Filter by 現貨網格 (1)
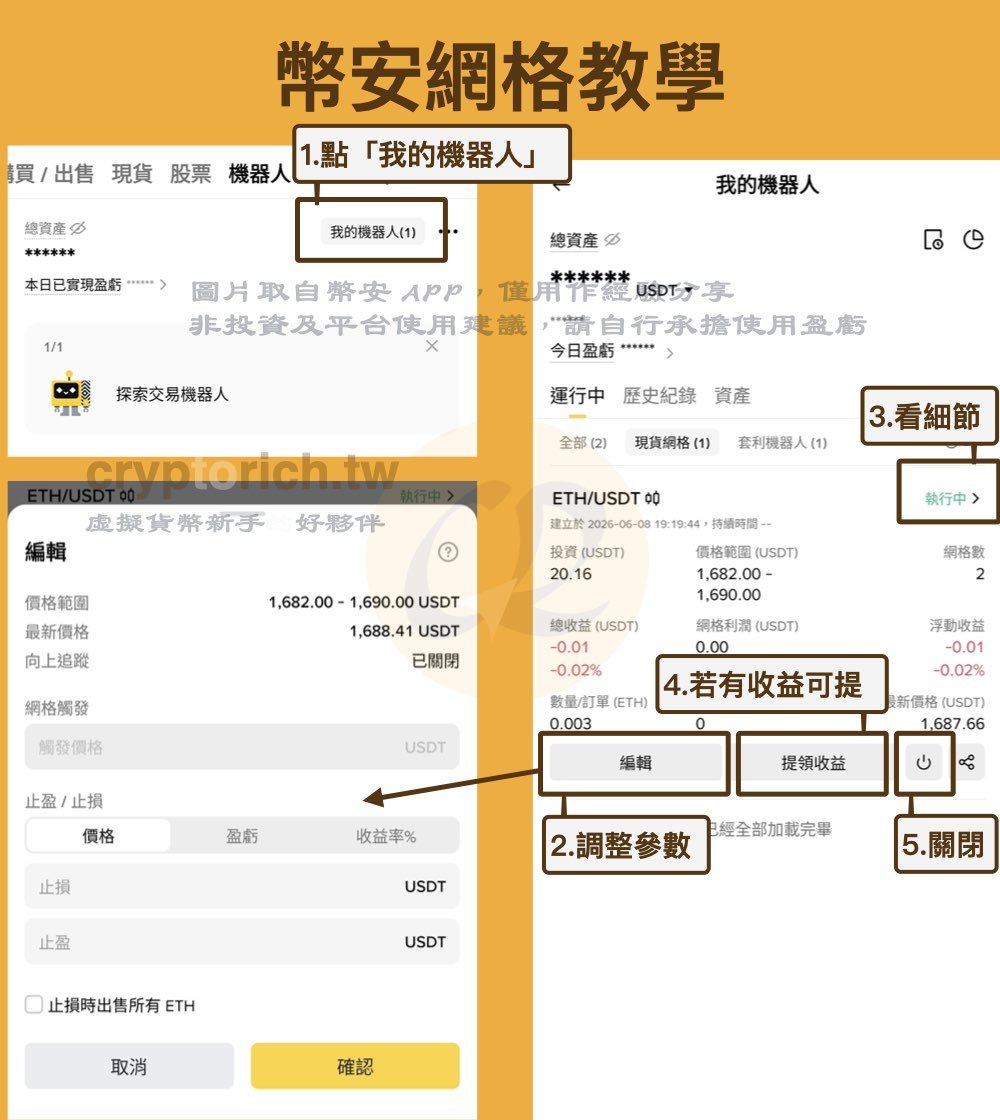1000x1120 pixels. [x=672, y=443]
